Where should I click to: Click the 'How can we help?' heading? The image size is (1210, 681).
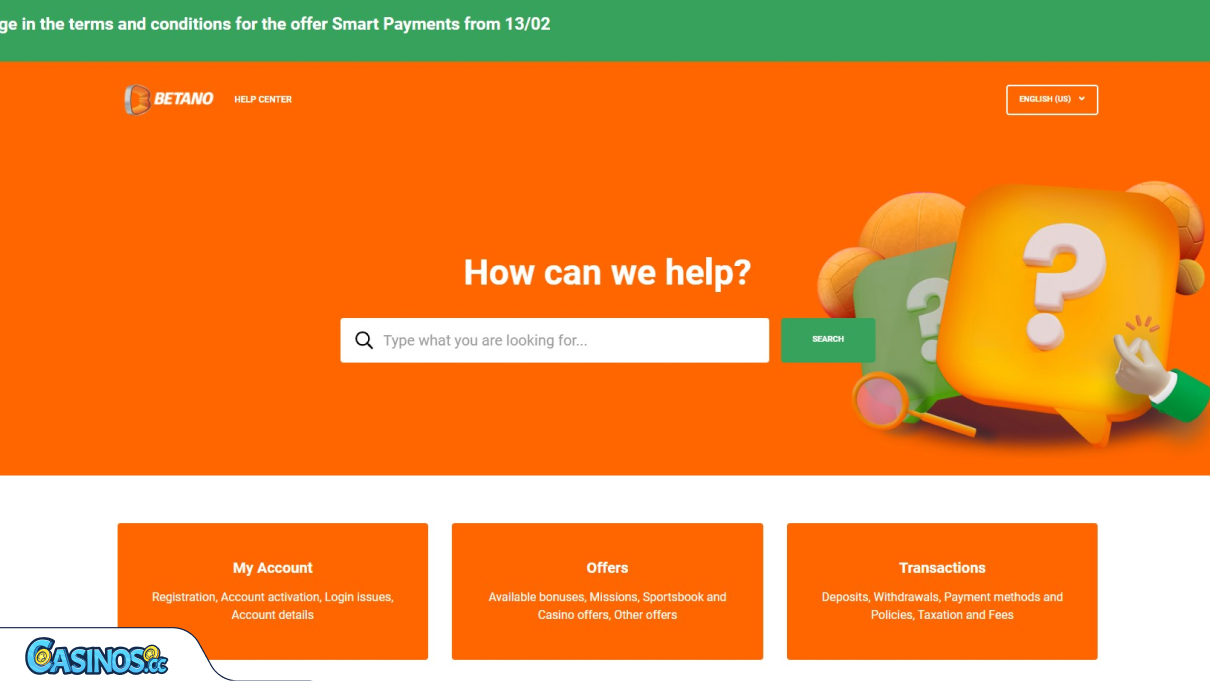[607, 272]
